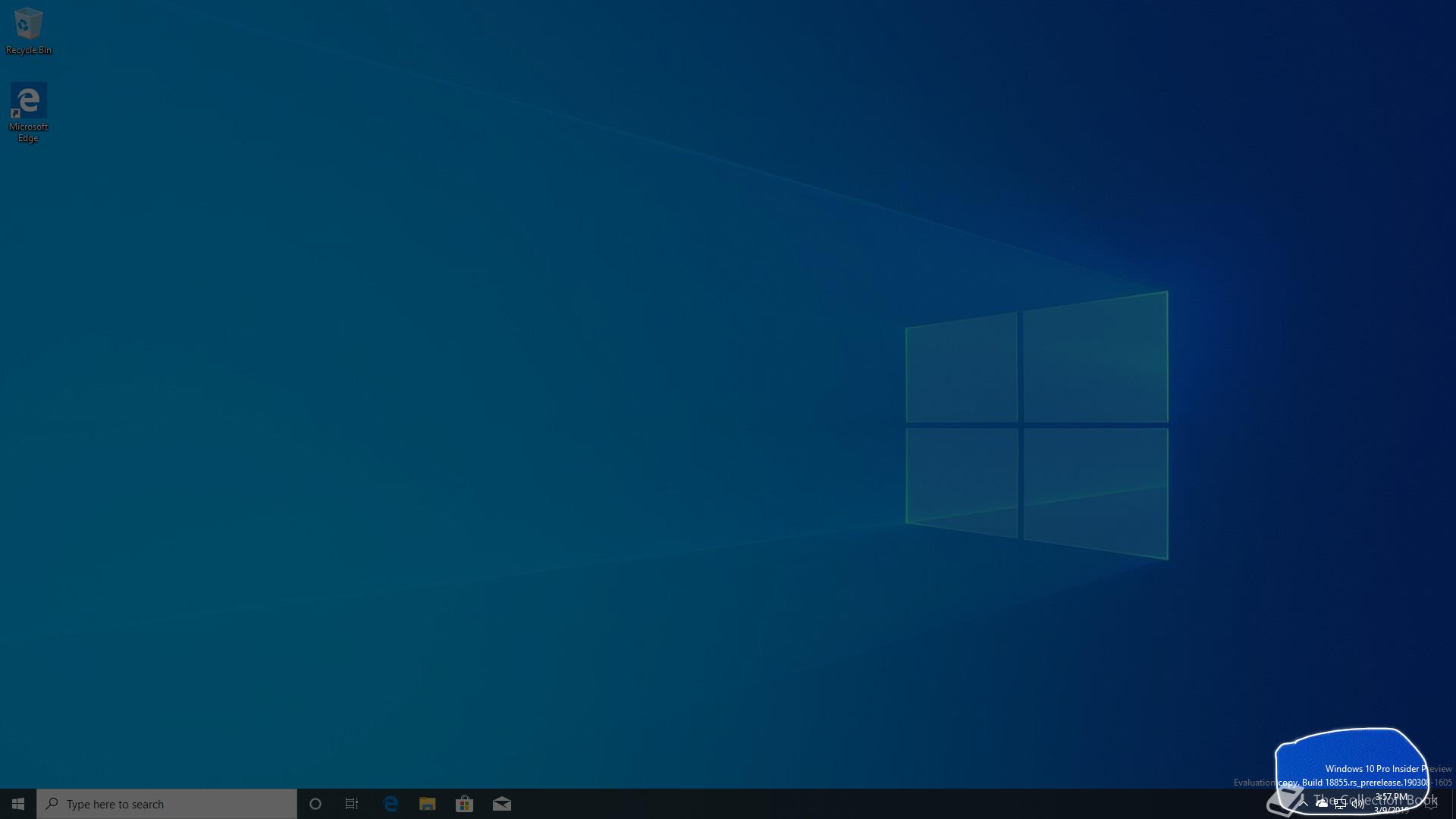Select the Recycle Bin desktop icon

(29, 31)
